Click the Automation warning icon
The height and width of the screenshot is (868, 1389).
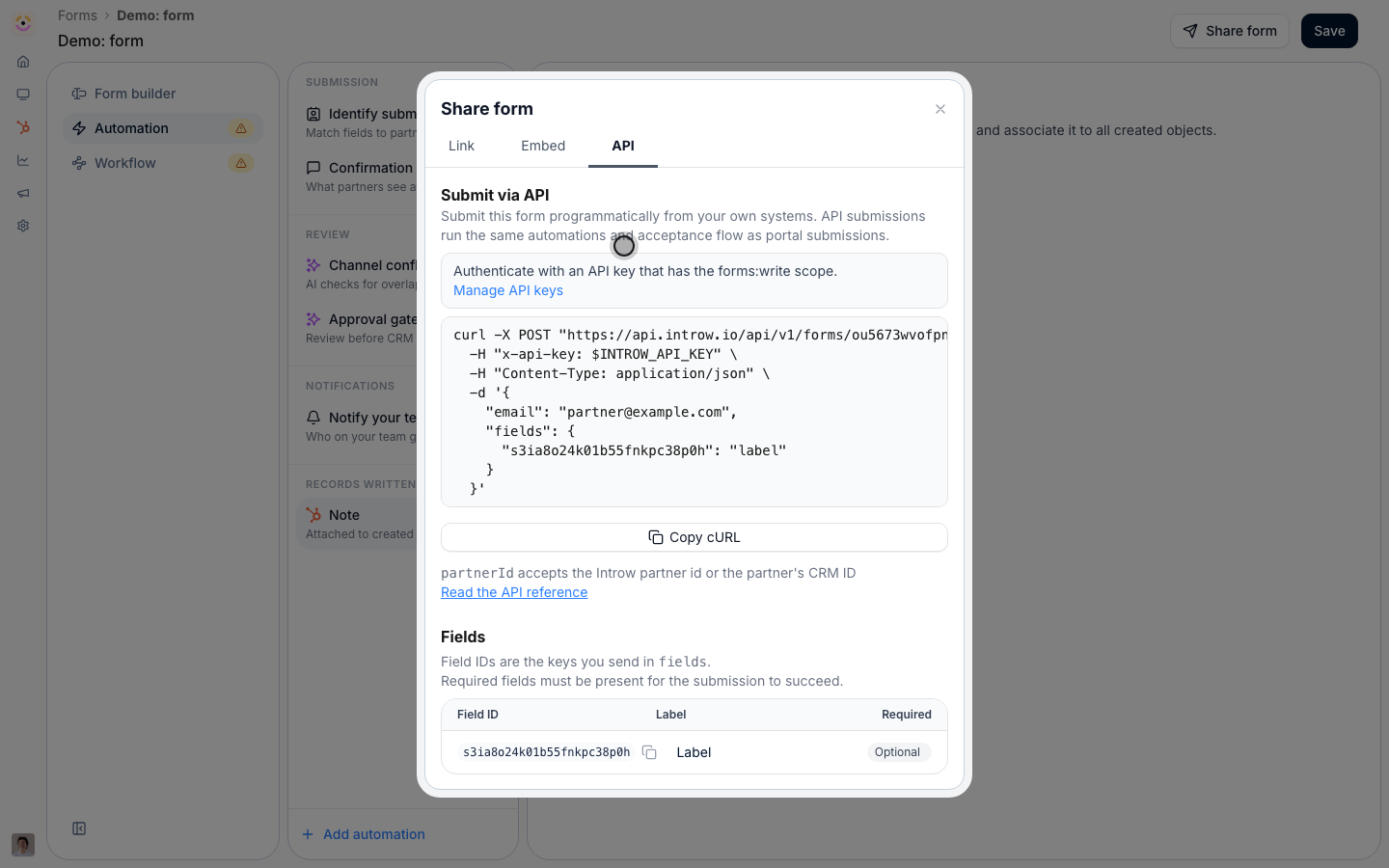coord(241,128)
